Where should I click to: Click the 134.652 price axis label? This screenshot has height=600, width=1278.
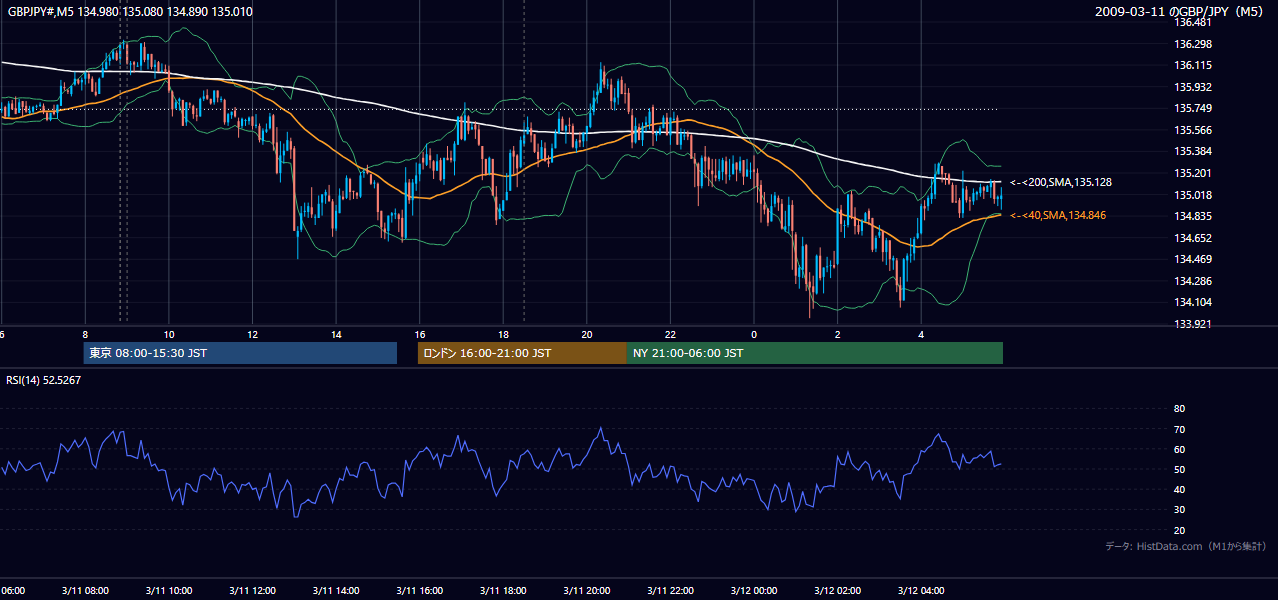click(x=1193, y=238)
